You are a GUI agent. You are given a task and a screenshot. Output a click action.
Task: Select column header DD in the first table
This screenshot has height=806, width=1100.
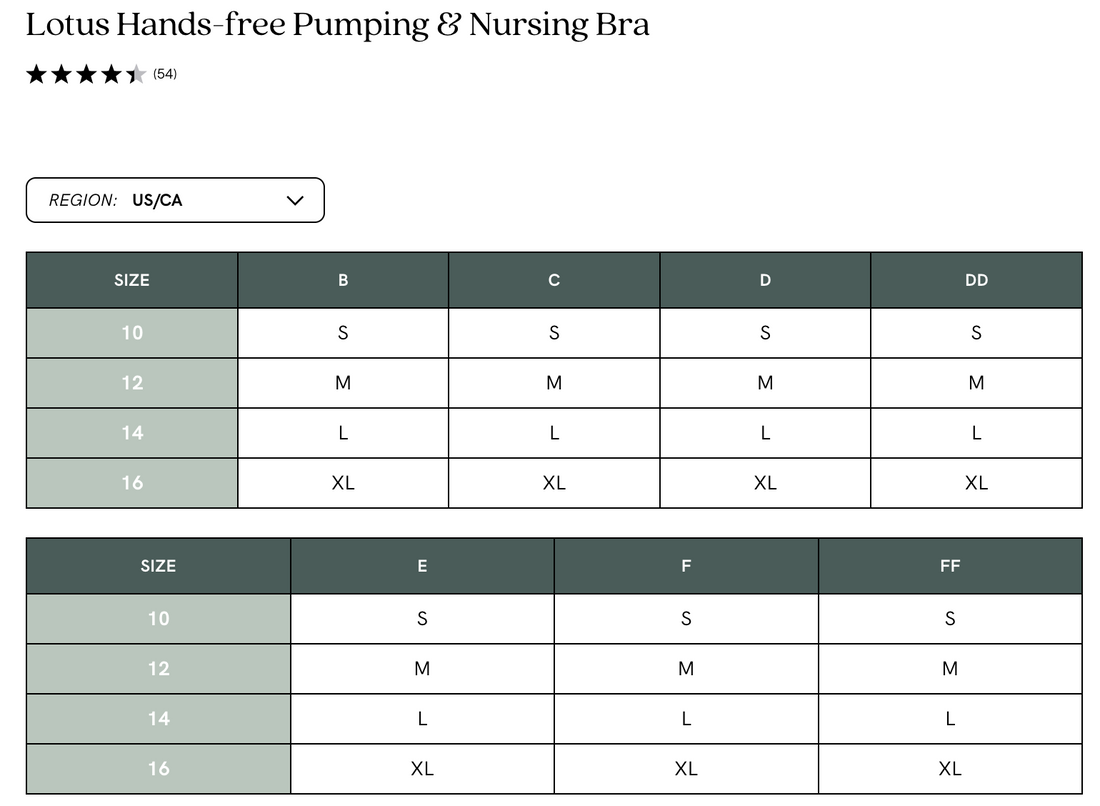point(976,280)
